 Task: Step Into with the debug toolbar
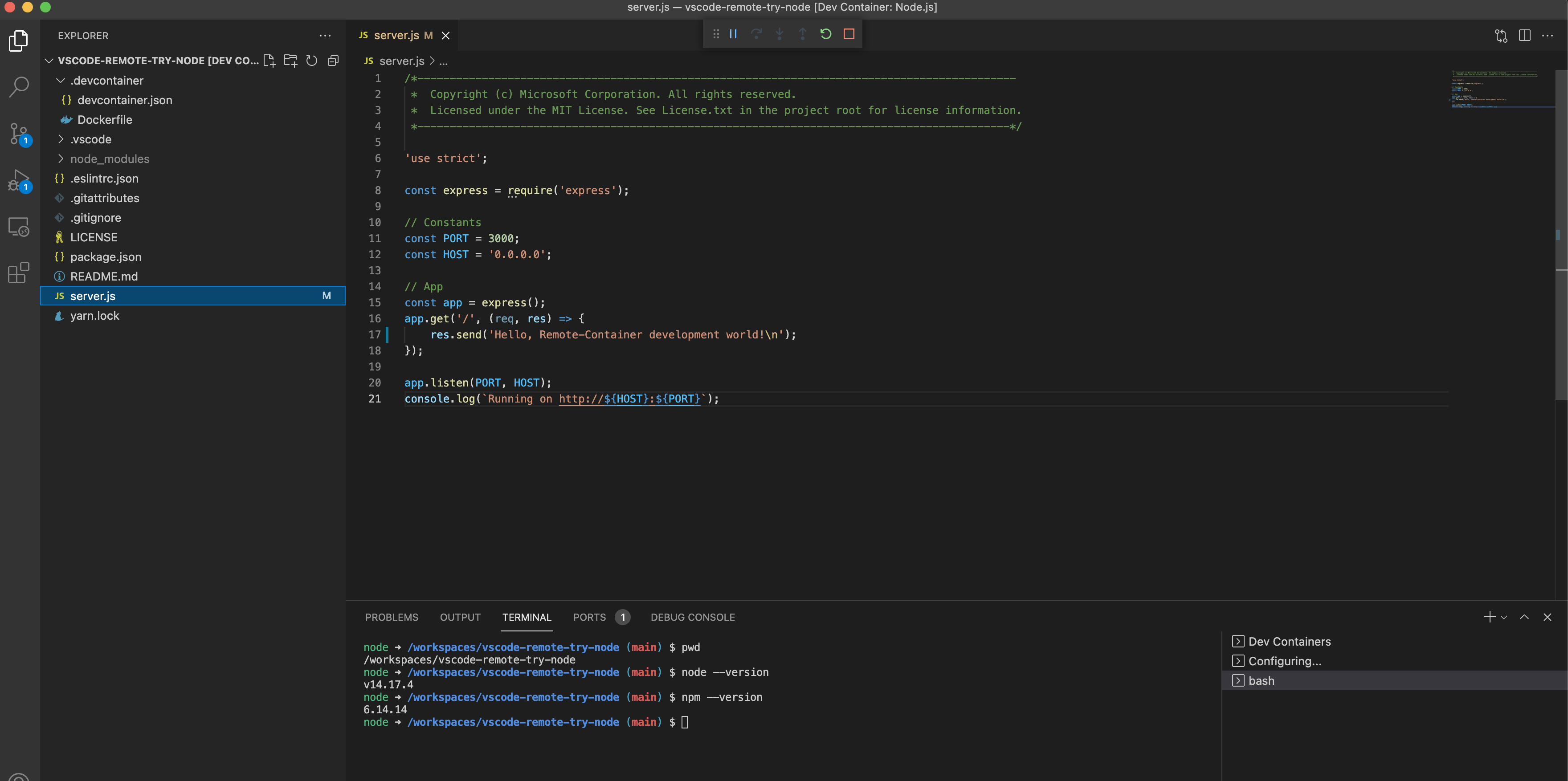click(x=780, y=33)
